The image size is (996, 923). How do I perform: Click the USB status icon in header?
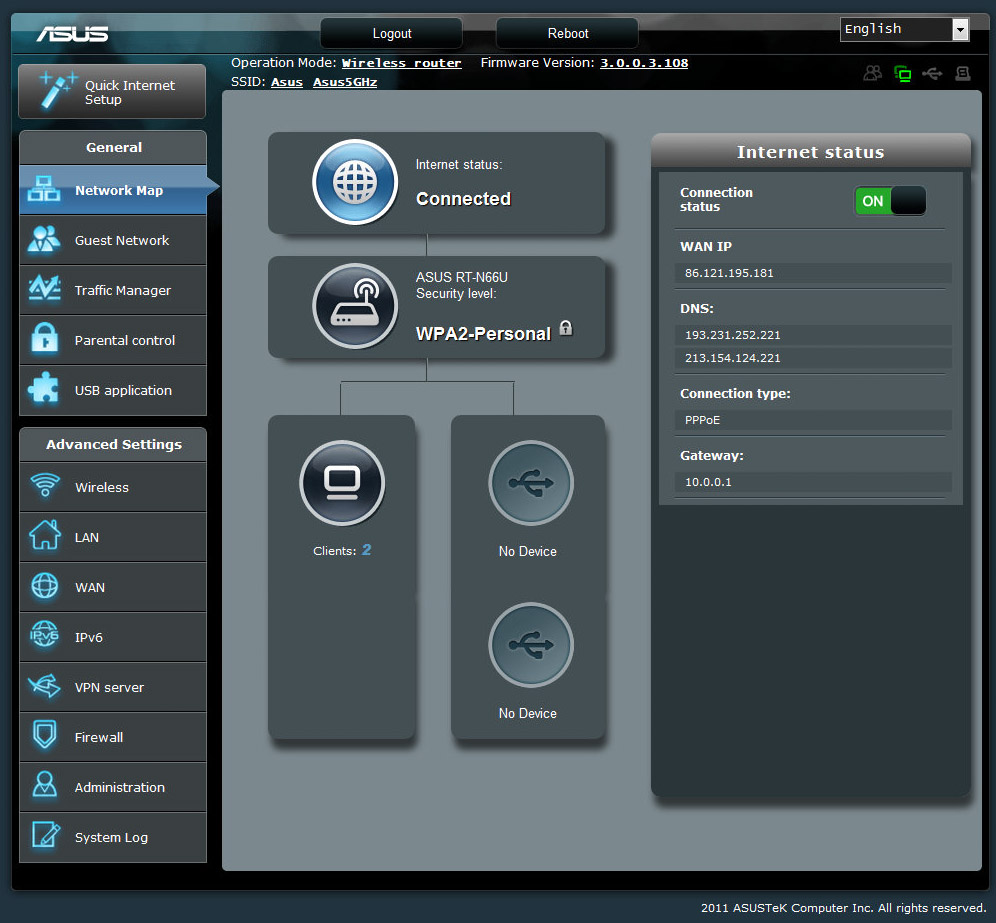932,74
